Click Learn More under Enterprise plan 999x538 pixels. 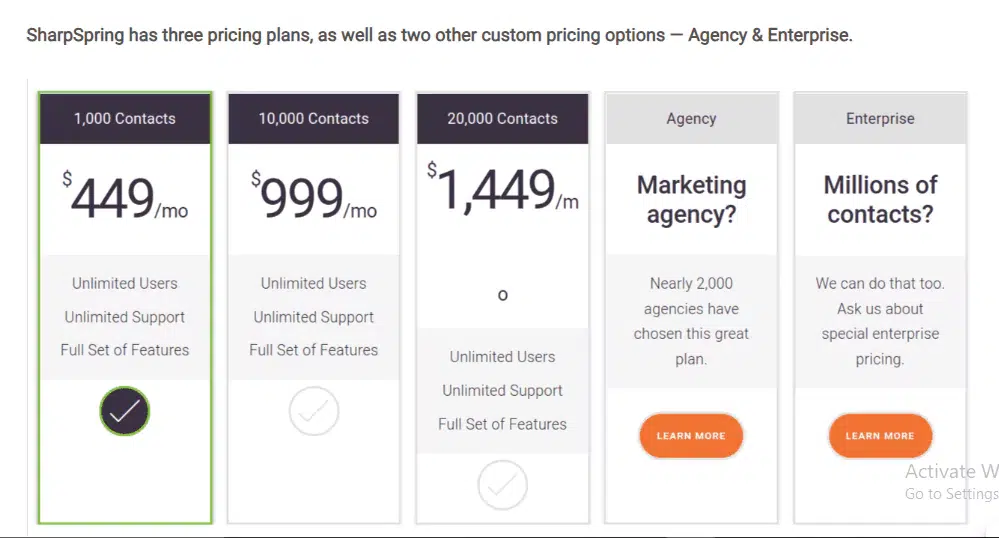coord(879,436)
